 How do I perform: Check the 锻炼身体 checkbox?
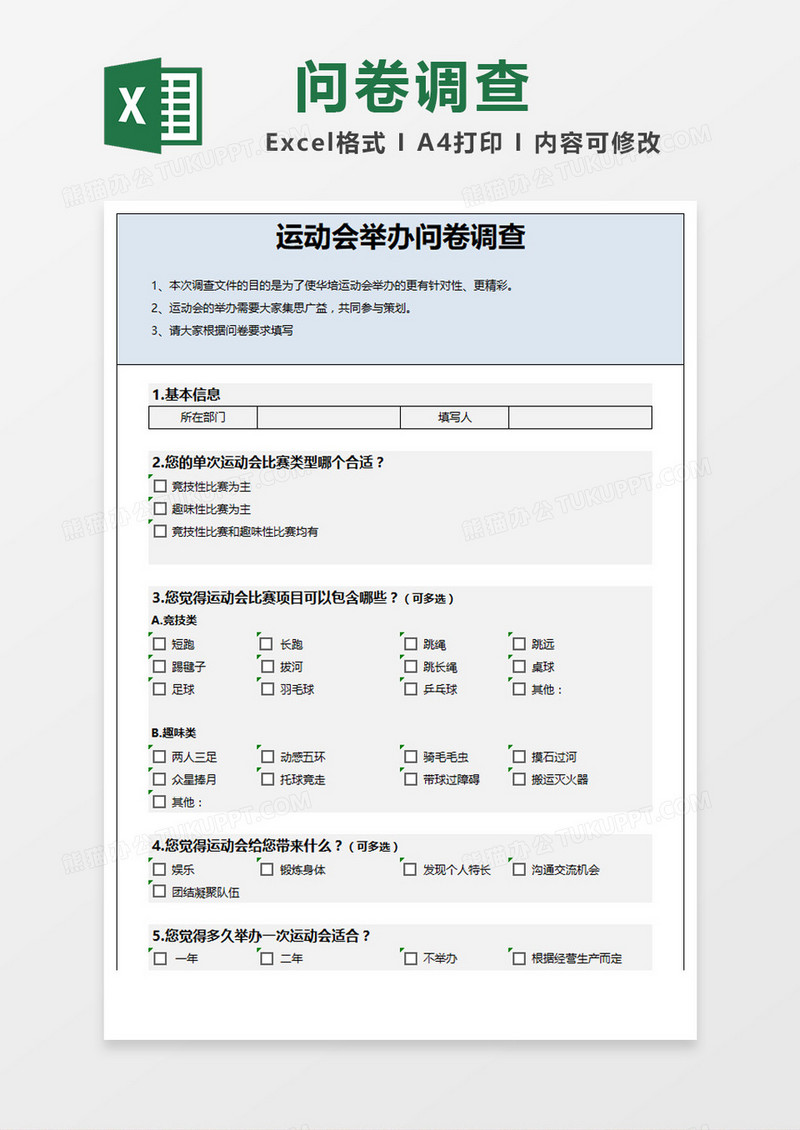(x=267, y=870)
